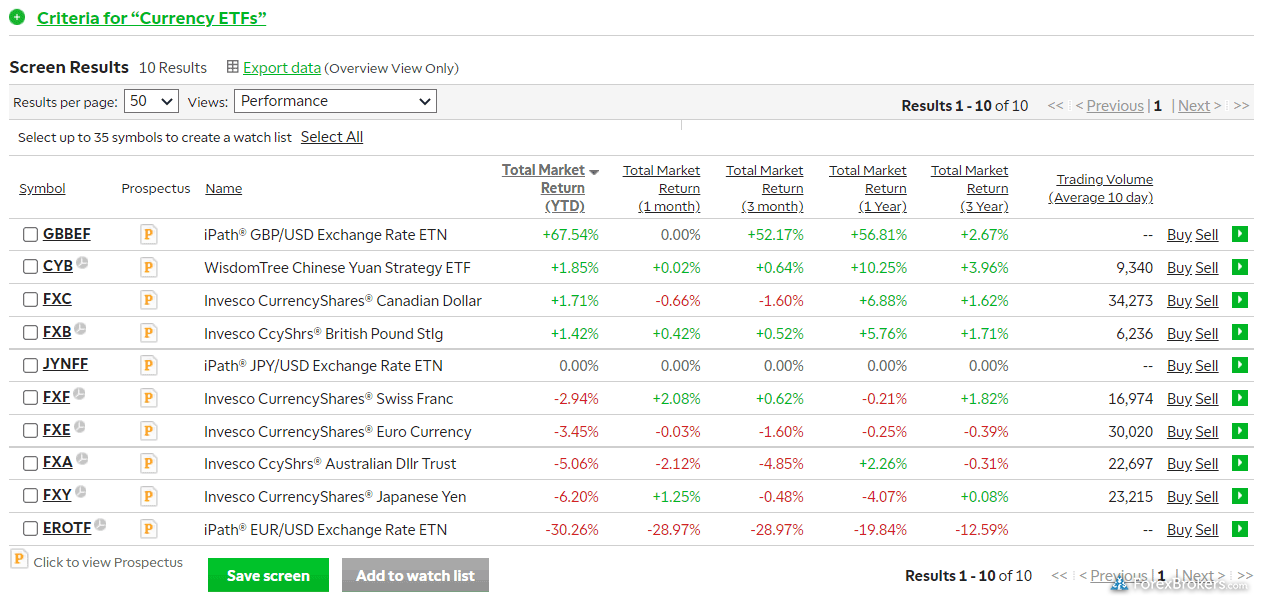Sort by Total Market Return (3 month)

click(764, 188)
